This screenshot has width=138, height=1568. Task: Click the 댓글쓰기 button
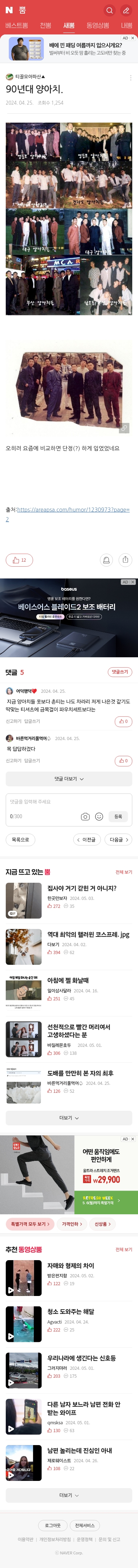tap(120, 672)
